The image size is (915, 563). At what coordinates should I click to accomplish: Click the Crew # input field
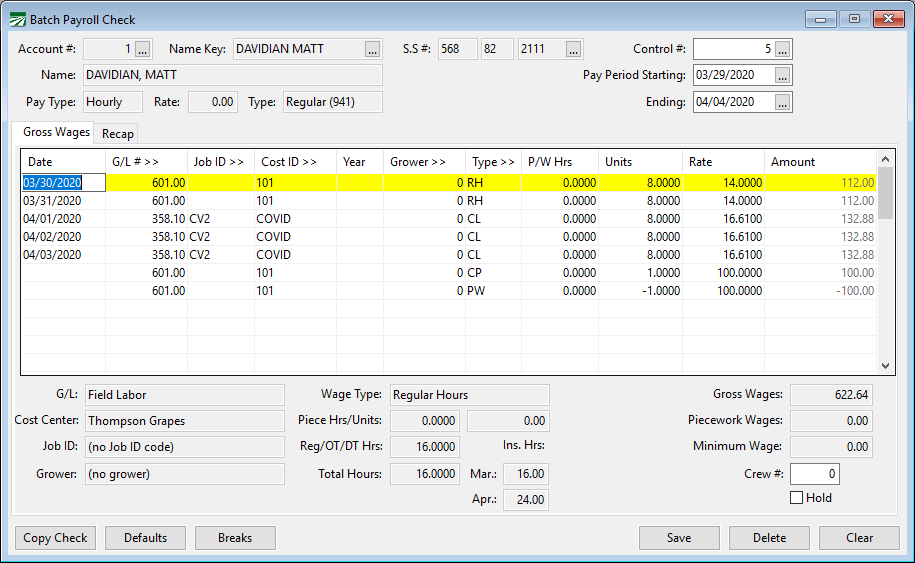pos(815,474)
